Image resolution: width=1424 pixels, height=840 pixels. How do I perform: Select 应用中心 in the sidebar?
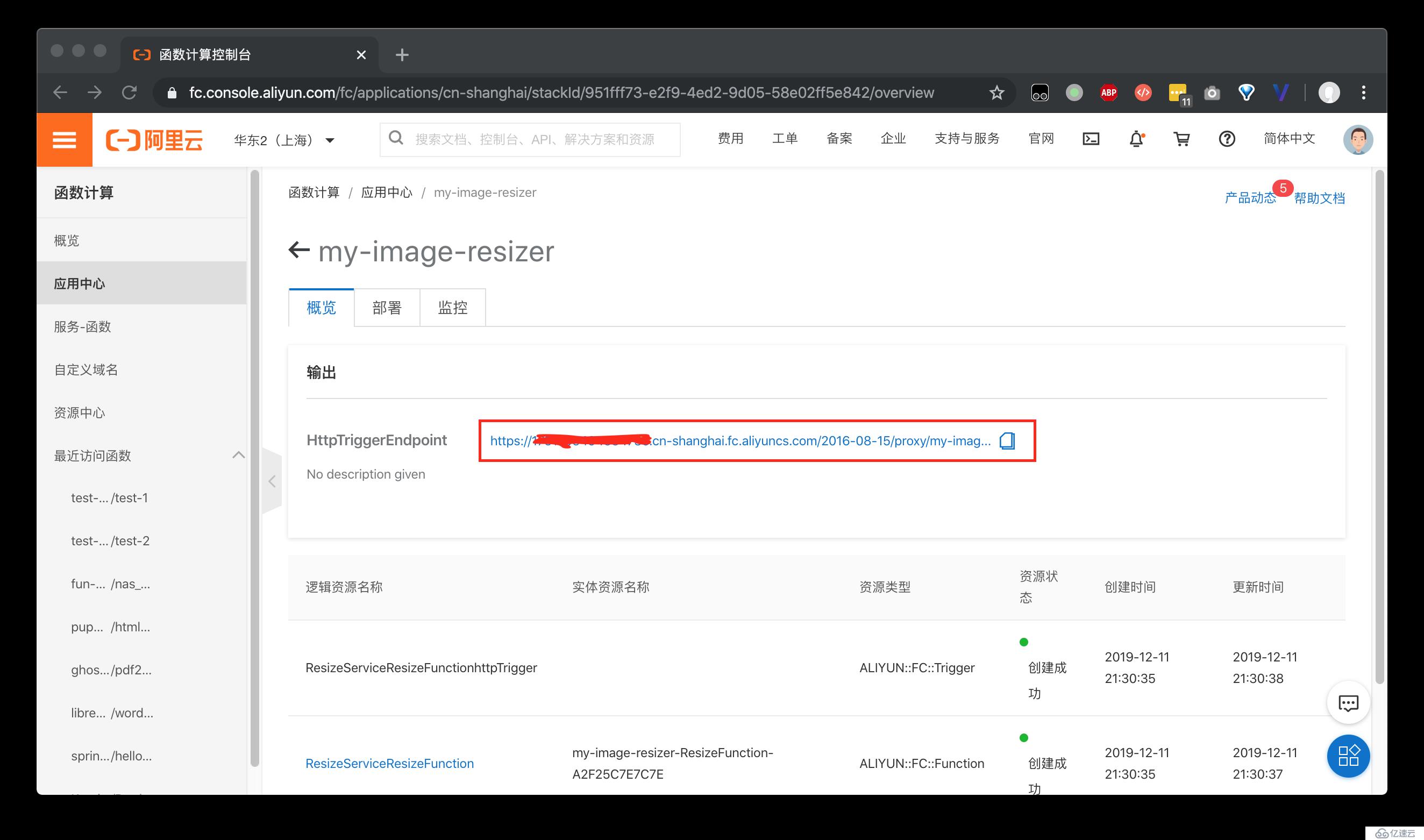point(141,283)
